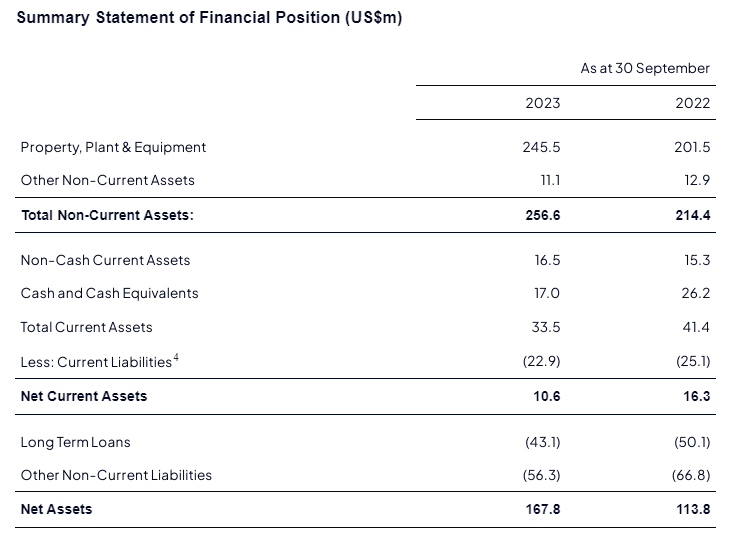746x557 pixels.
Task: Click the Net Current Assets label
Action: coord(84,396)
